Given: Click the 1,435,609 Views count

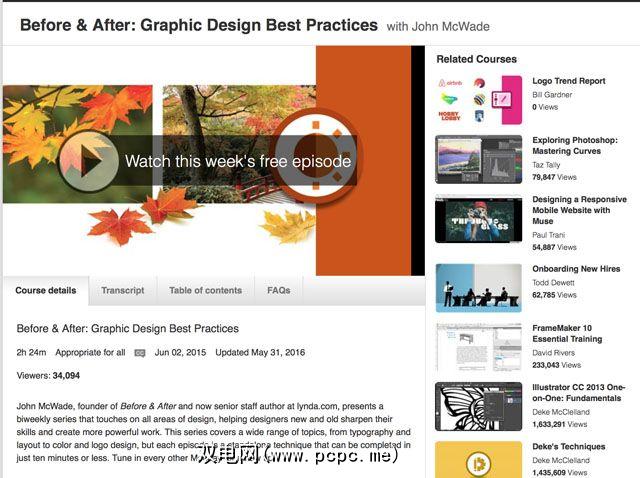Looking at the screenshot, I should (560, 473).
